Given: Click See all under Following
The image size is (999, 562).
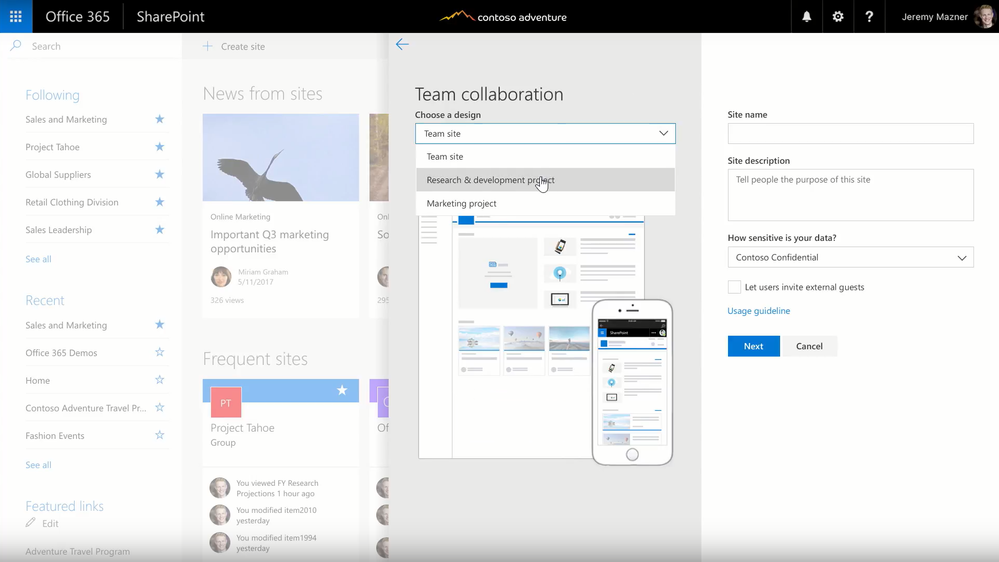Looking at the screenshot, I should (x=38, y=259).
